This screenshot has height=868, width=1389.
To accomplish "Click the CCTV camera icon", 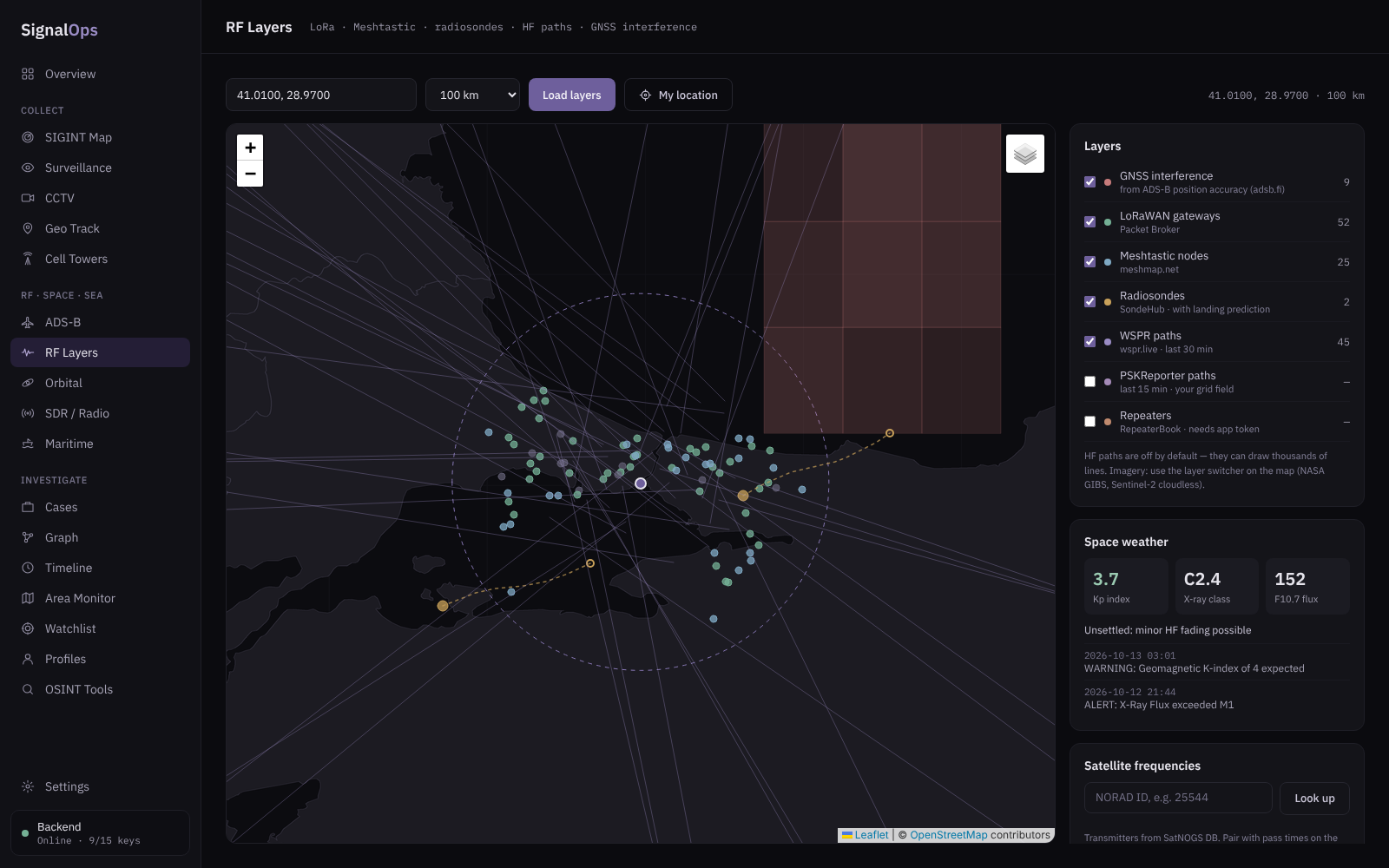I will [28, 198].
